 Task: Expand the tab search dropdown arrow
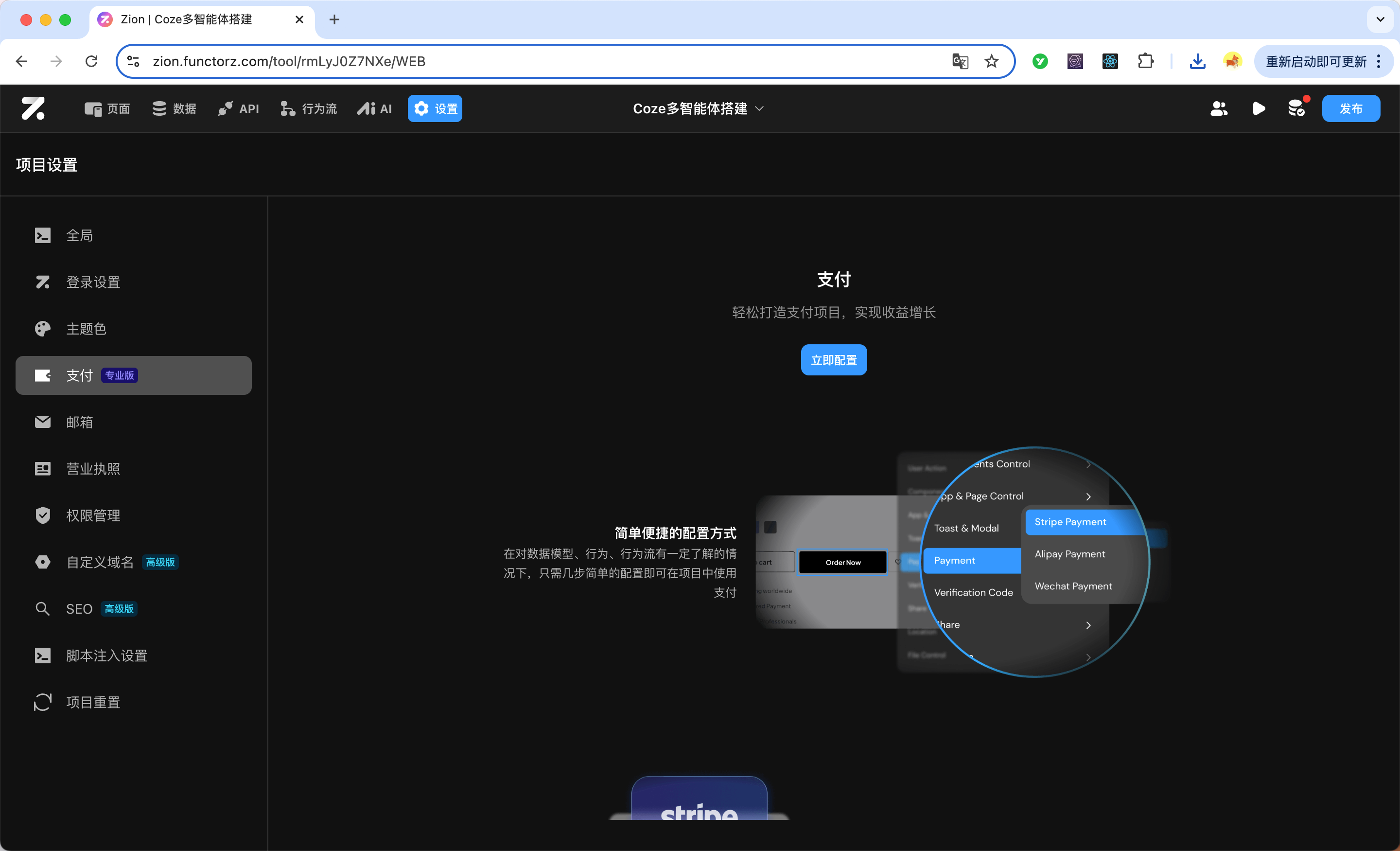[1380, 19]
